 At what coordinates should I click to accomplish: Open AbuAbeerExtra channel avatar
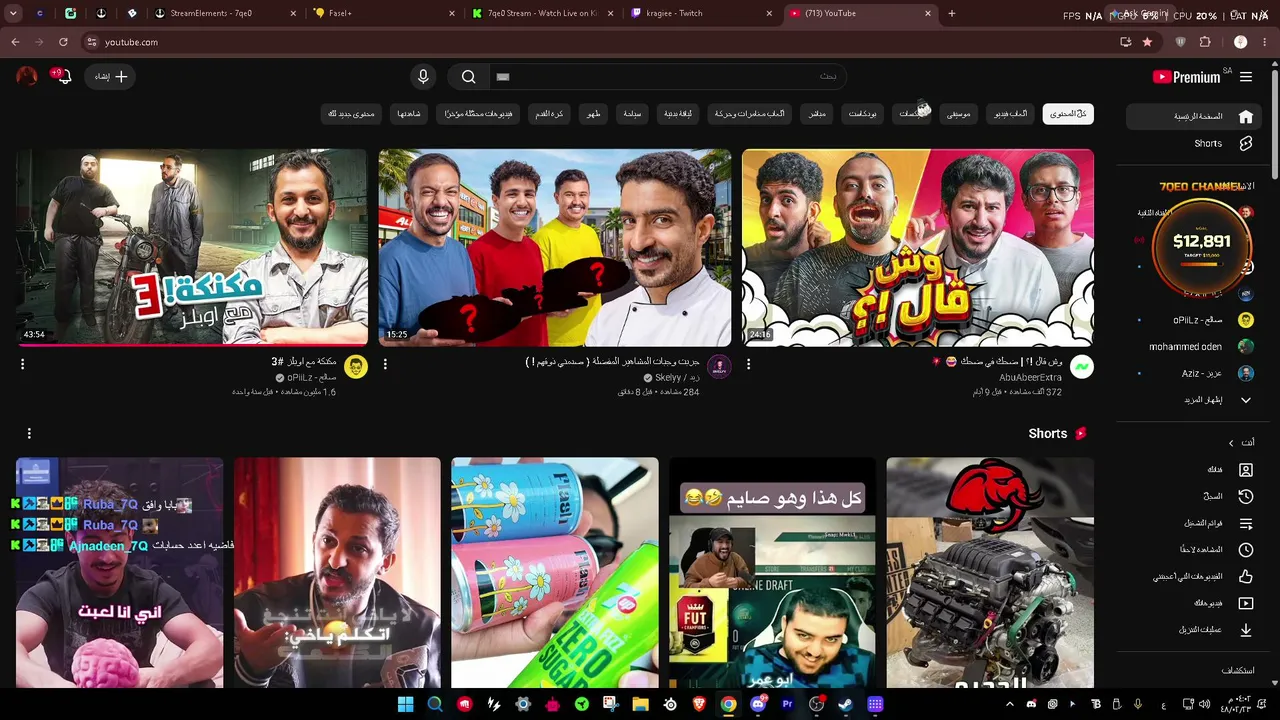pyautogui.click(x=1081, y=367)
